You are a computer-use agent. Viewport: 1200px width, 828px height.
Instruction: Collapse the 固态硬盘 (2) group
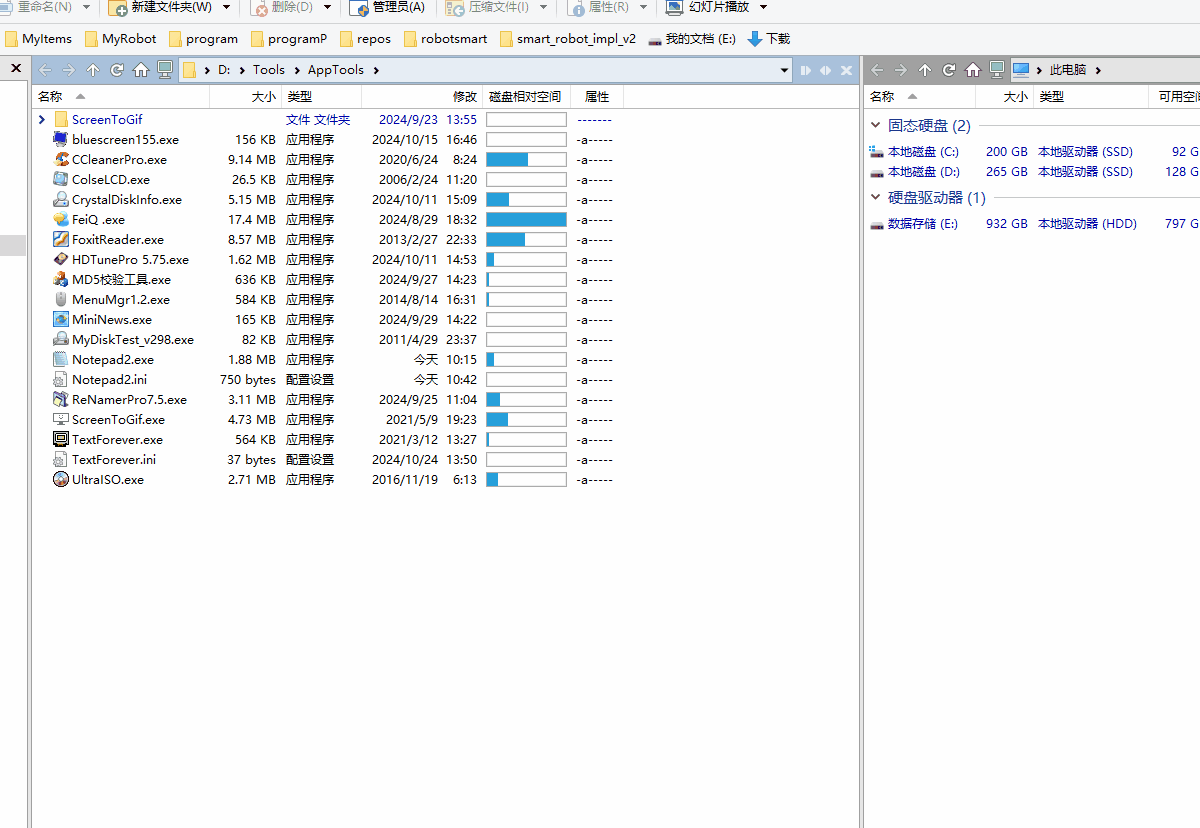click(876, 126)
